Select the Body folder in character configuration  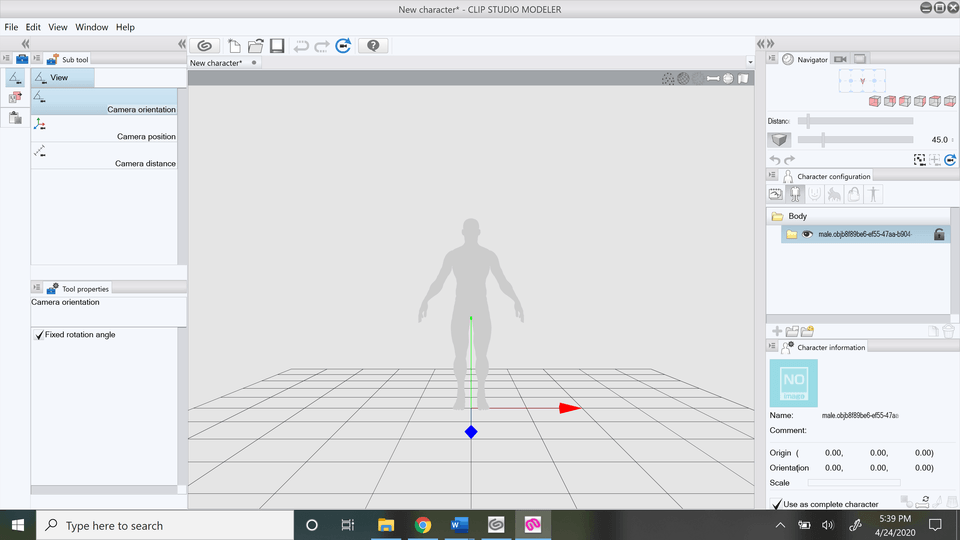(x=797, y=216)
